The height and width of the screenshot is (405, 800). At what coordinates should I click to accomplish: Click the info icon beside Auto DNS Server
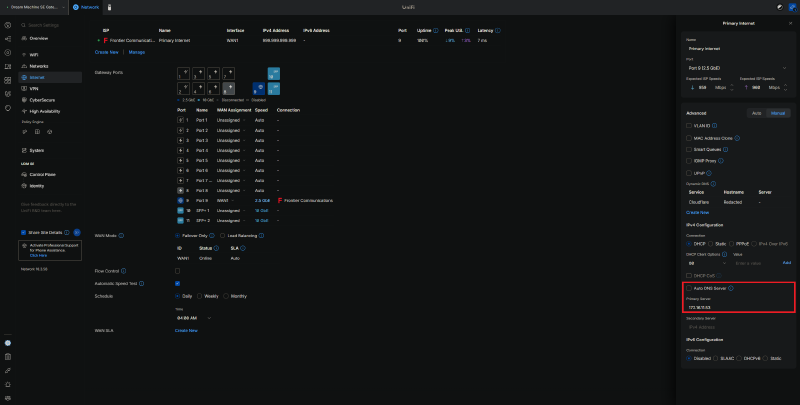[731, 288]
